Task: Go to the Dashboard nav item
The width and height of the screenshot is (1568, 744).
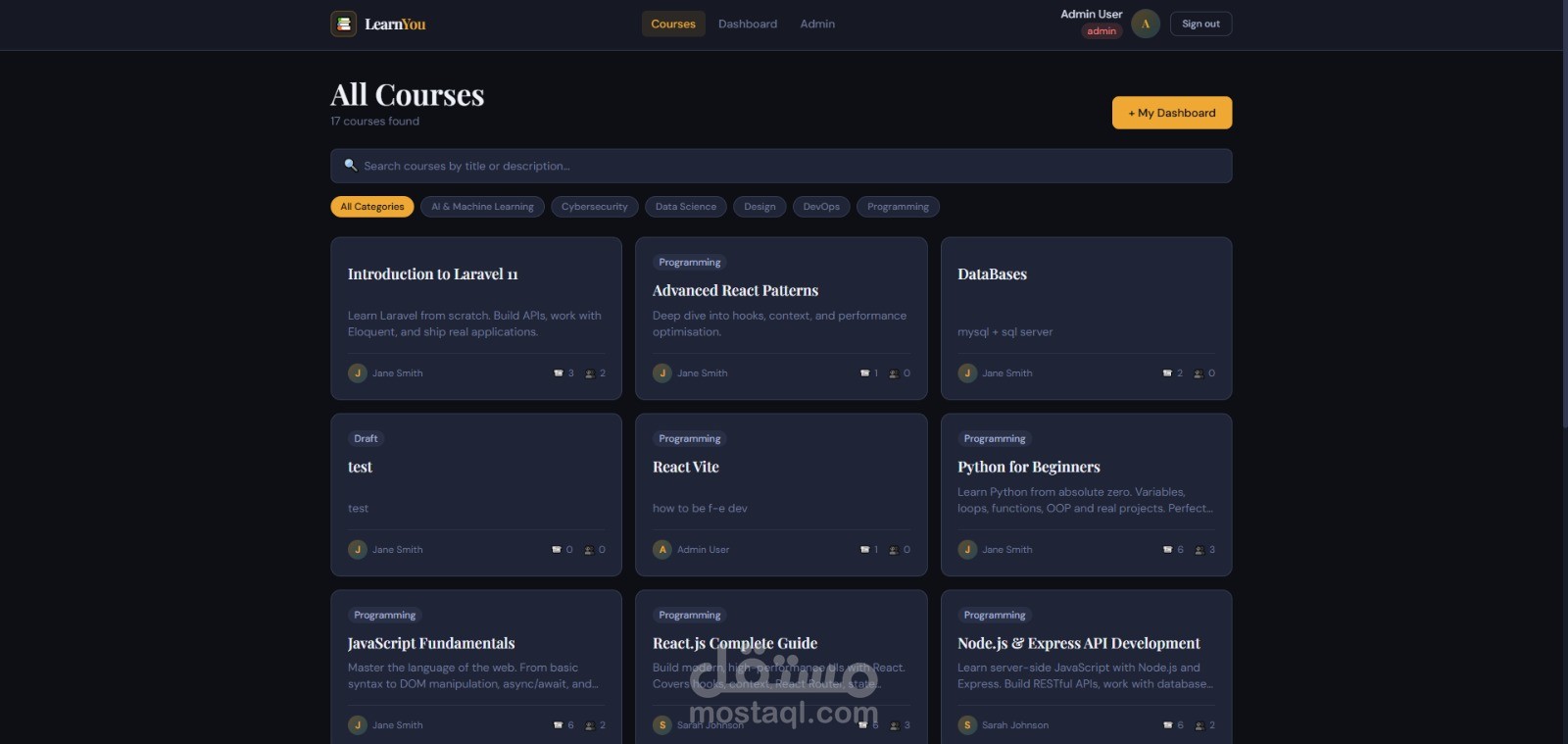Action: pos(748,24)
